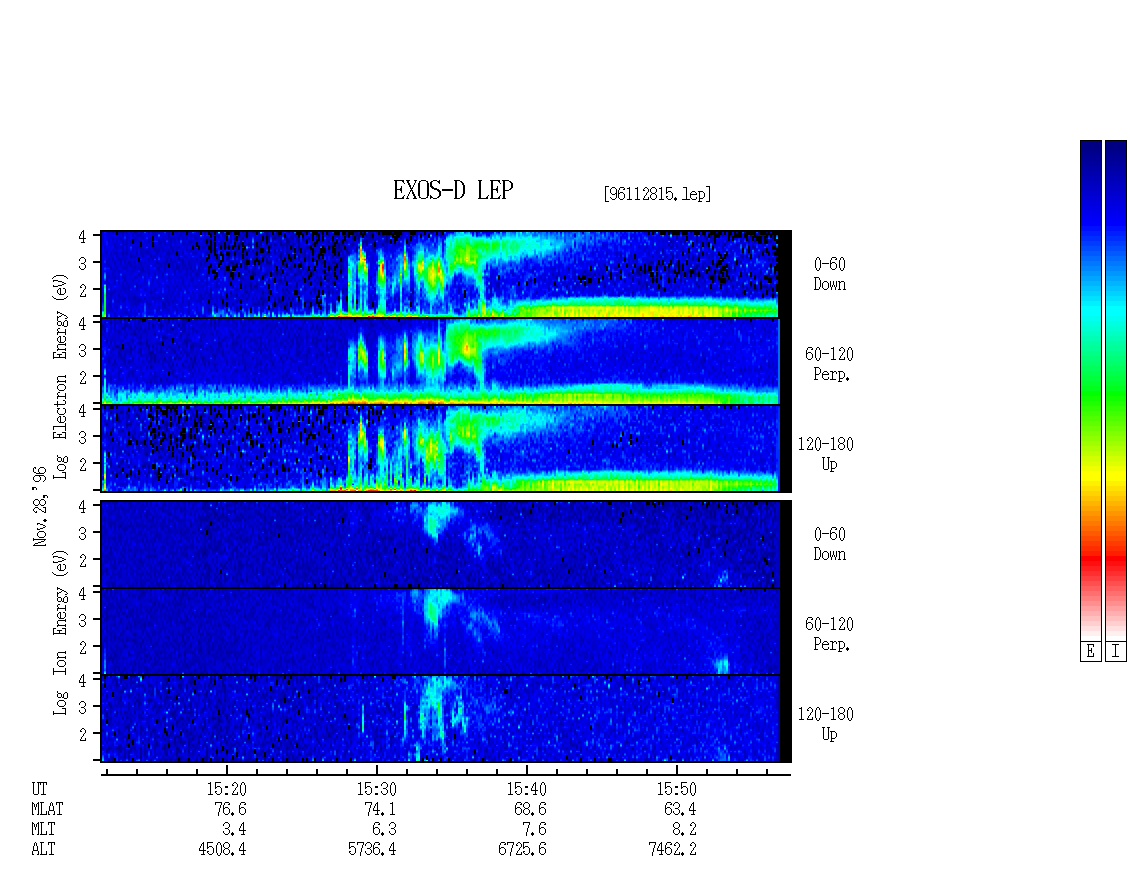Click the UT row label
This screenshot has height=875, width=1130.
pos(40,789)
